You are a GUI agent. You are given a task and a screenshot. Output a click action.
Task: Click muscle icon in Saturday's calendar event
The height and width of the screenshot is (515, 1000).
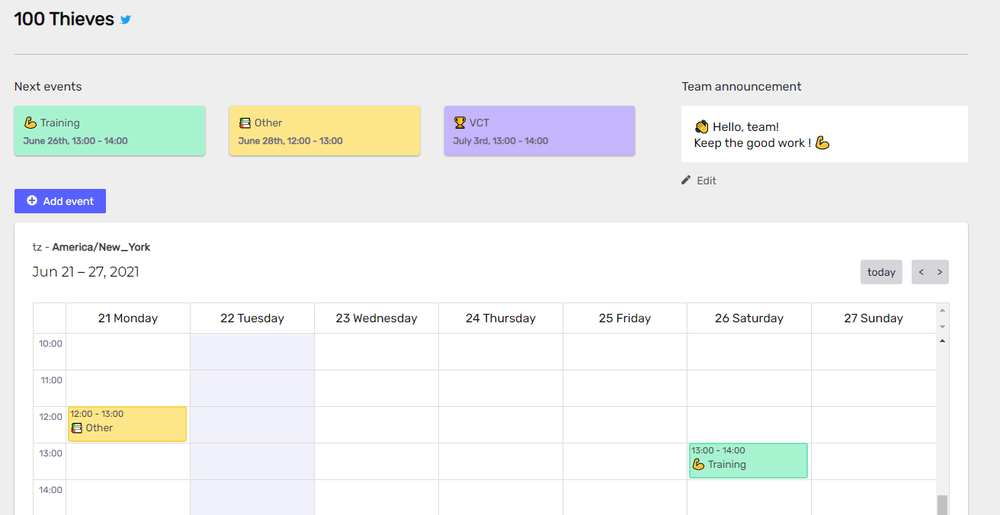[698, 464]
